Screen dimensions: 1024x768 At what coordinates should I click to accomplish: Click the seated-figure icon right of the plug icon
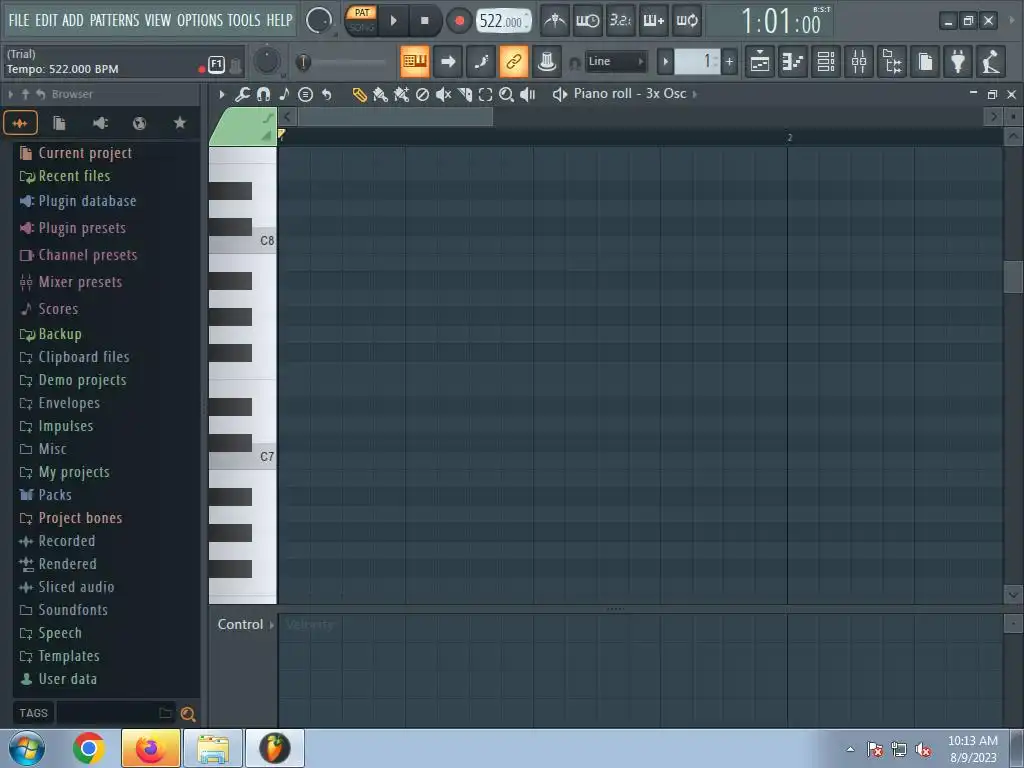coord(991,62)
